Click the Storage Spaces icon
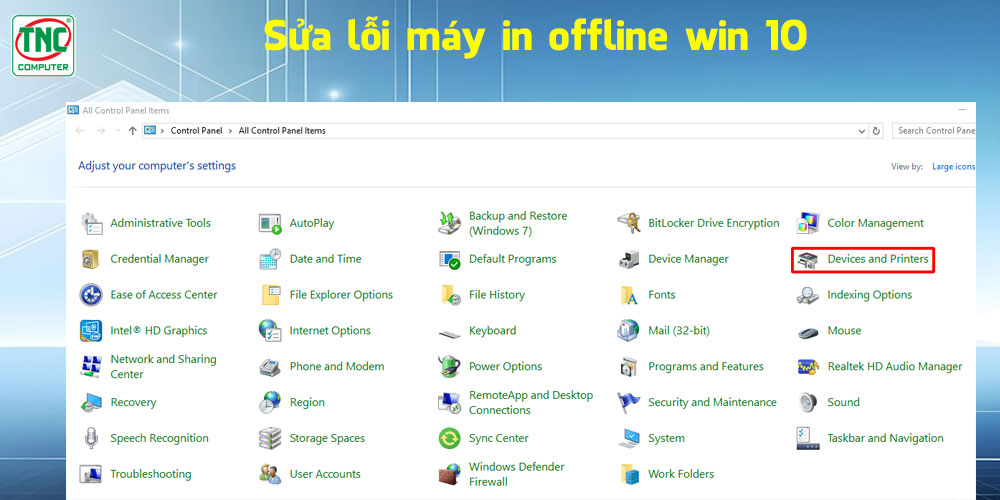The height and width of the screenshot is (500, 1000). click(x=270, y=438)
